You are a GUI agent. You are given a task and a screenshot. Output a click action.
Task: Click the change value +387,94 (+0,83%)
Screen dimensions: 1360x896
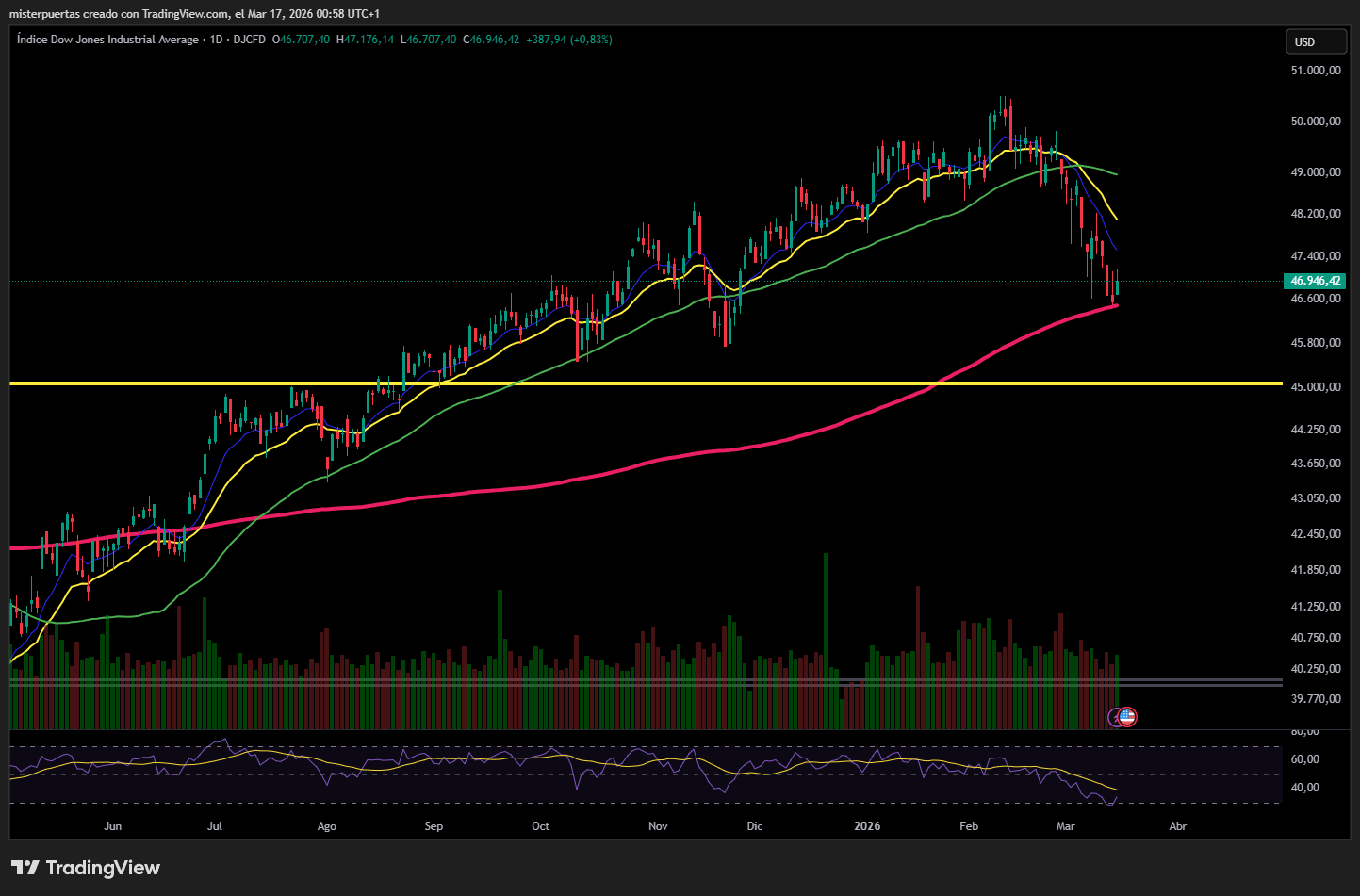pos(569,40)
